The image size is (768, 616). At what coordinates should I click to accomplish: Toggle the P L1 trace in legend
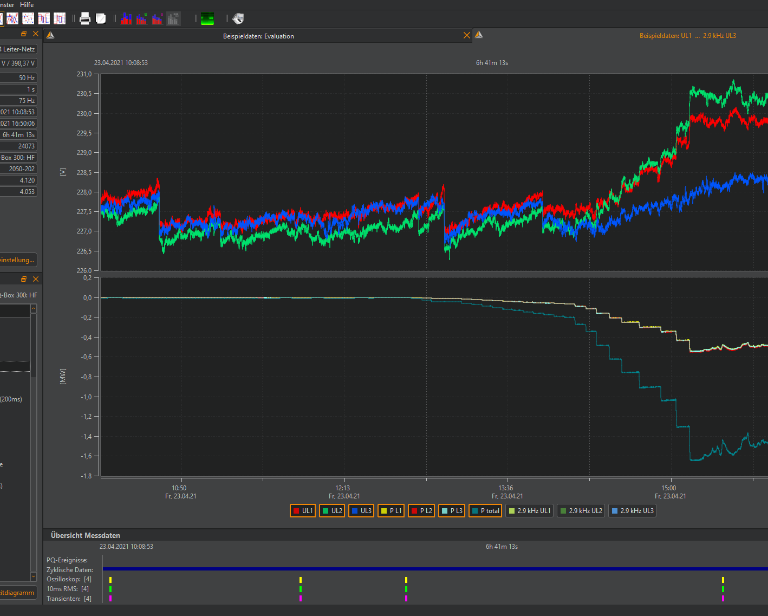[391, 511]
